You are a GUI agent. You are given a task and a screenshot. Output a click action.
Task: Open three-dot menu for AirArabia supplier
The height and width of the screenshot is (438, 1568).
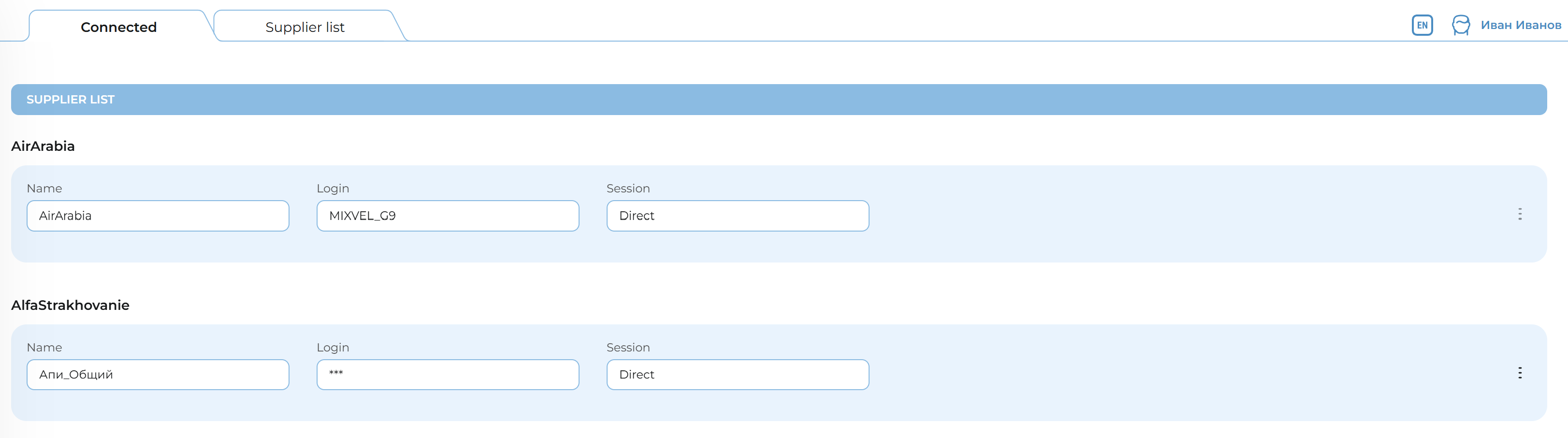coord(1519,214)
